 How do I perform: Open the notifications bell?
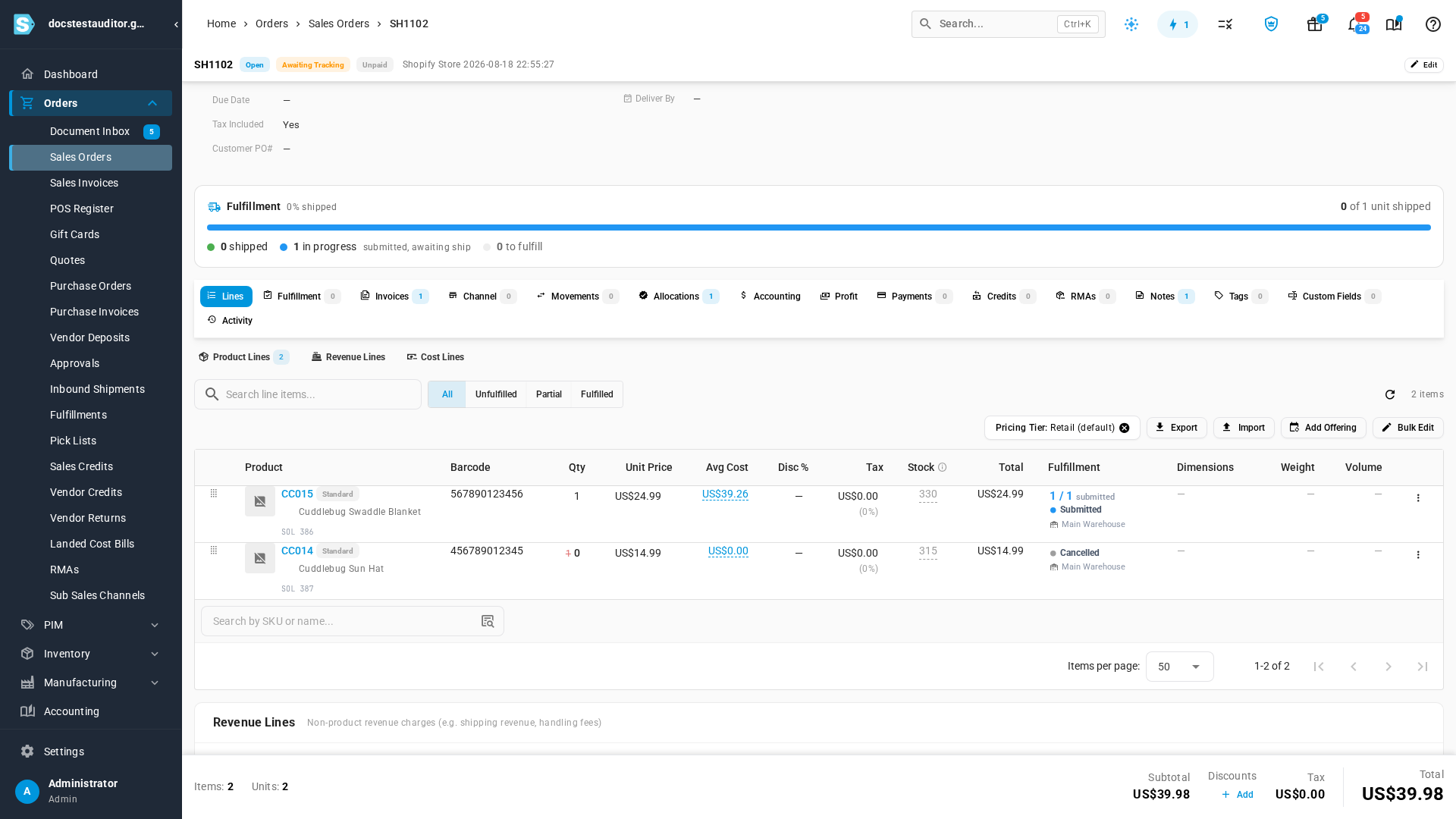click(1355, 24)
